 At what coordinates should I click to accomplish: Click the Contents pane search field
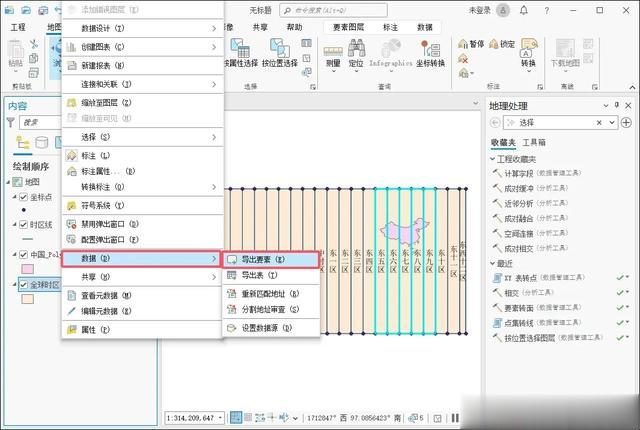coord(41,122)
